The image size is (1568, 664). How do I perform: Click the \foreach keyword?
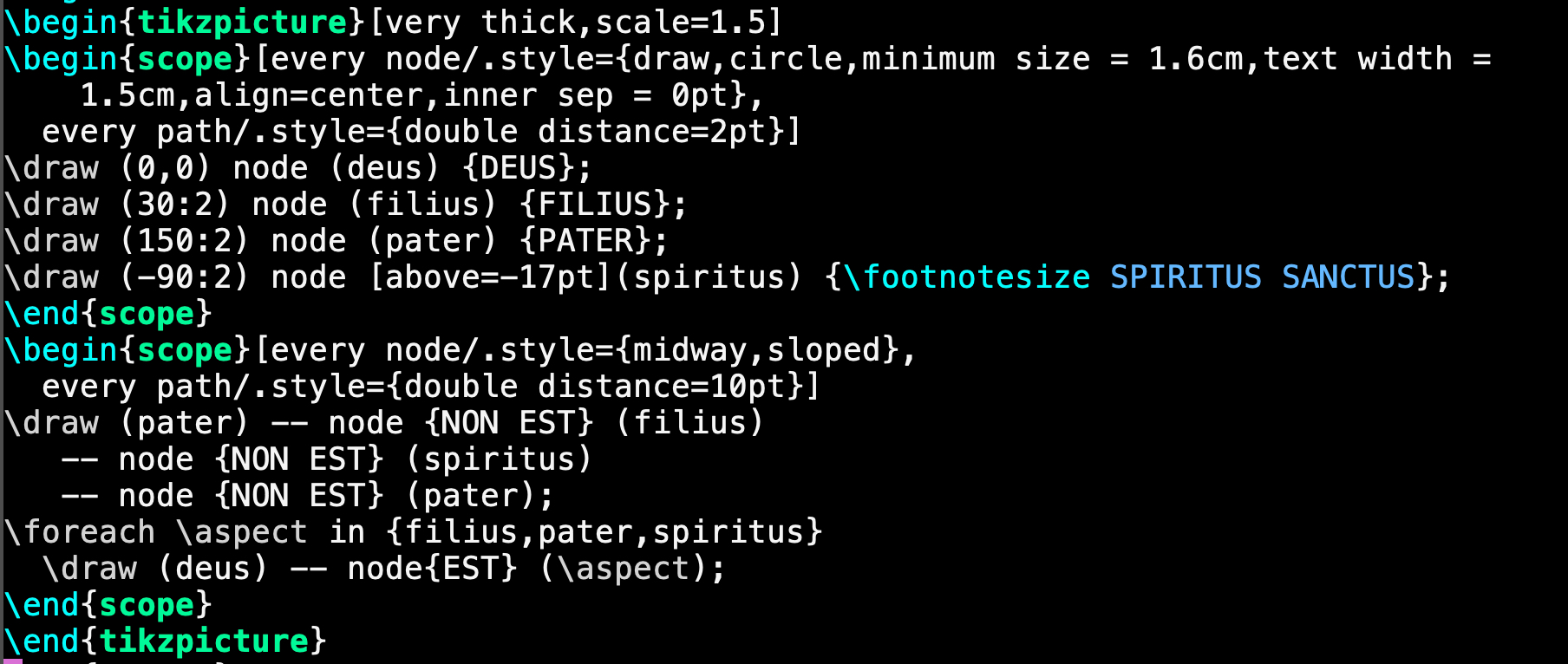80,532
